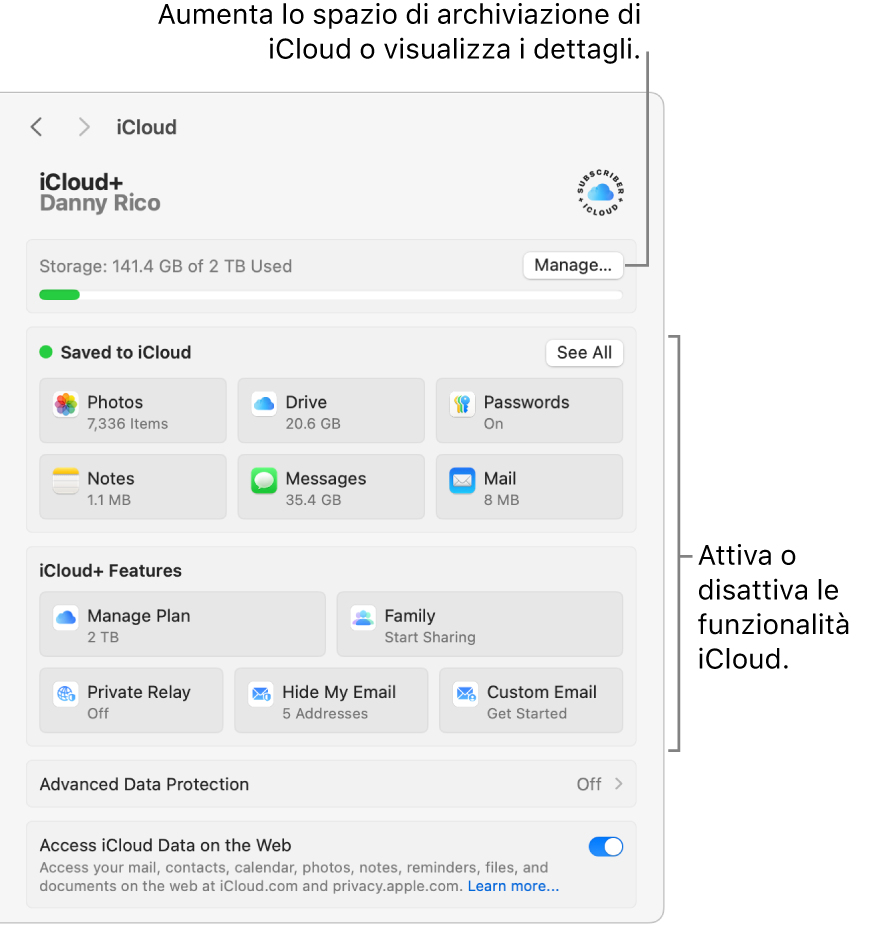
Task: Expand Advanced Data Protection chevron
Action: pos(618,784)
